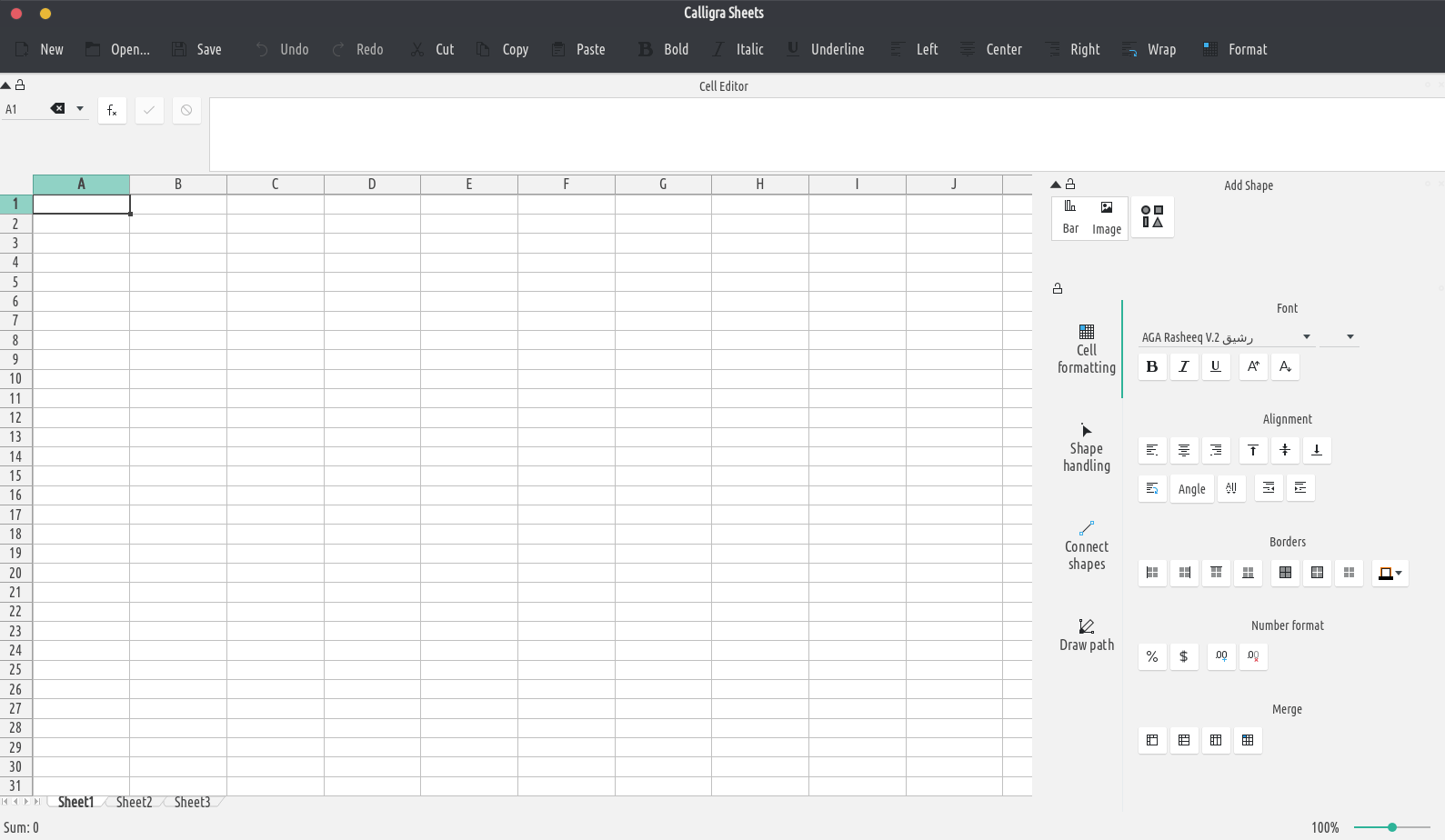The width and height of the screenshot is (1445, 840).
Task: Open the border color picker
Action: point(1390,573)
